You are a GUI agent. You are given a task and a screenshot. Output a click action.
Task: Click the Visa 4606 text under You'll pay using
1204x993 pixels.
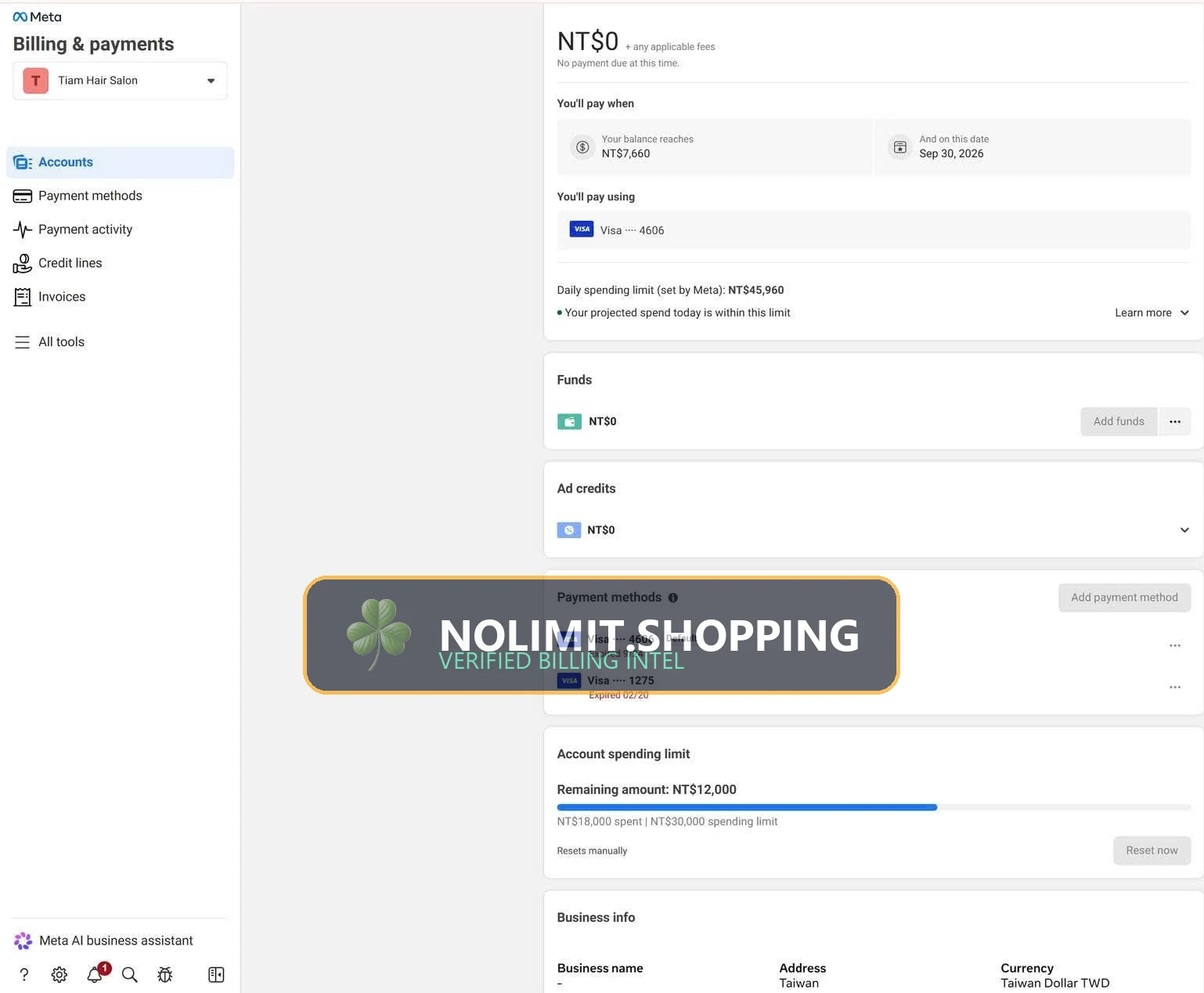(x=632, y=230)
